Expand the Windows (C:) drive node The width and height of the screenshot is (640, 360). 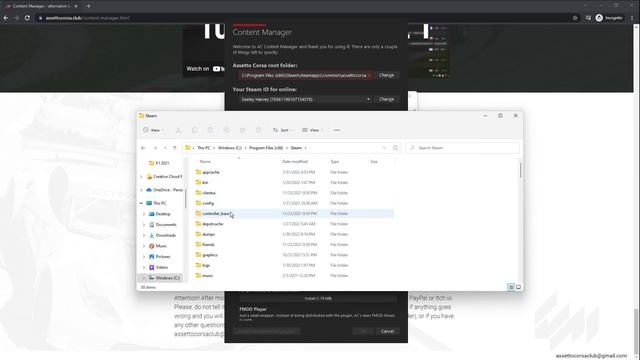(144, 278)
